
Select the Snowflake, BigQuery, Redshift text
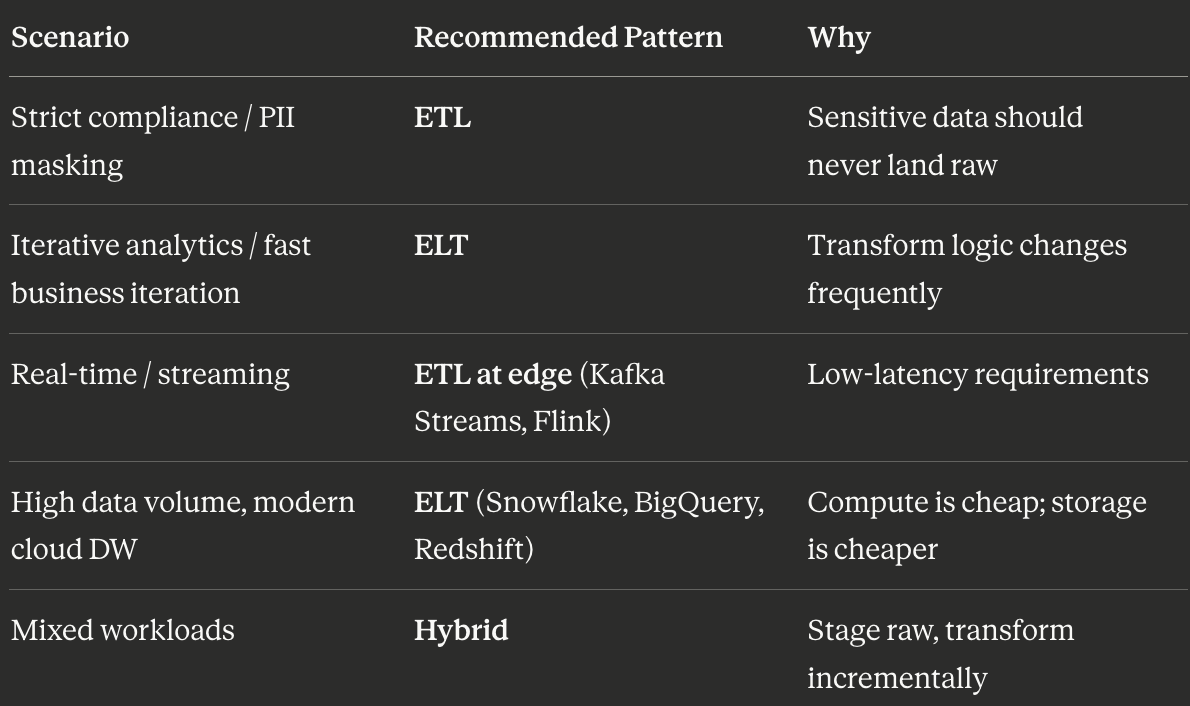click(589, 525)
